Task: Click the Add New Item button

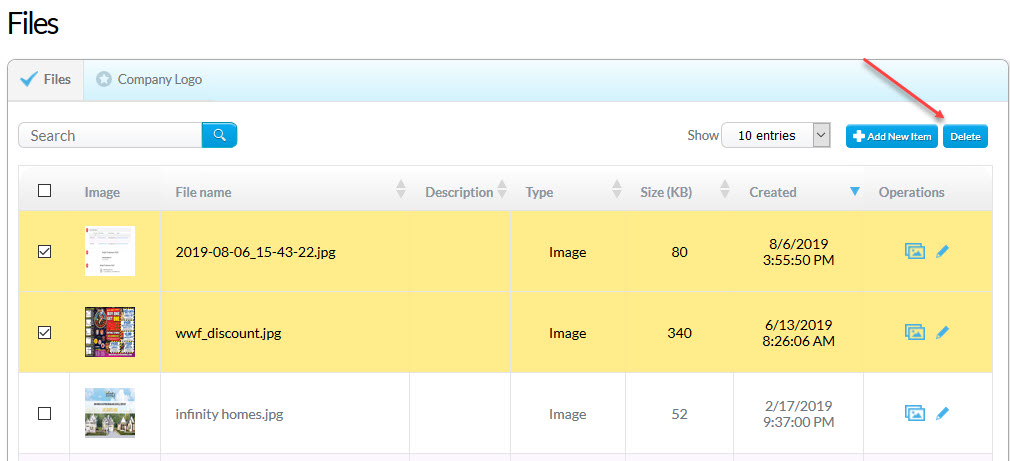Action: click(x=892, y=136)
